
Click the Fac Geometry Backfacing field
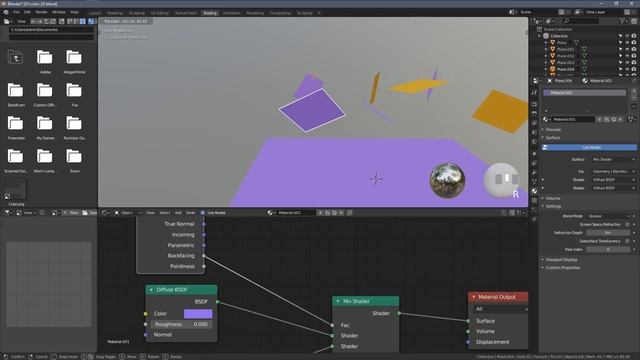[x=614, y=172]
